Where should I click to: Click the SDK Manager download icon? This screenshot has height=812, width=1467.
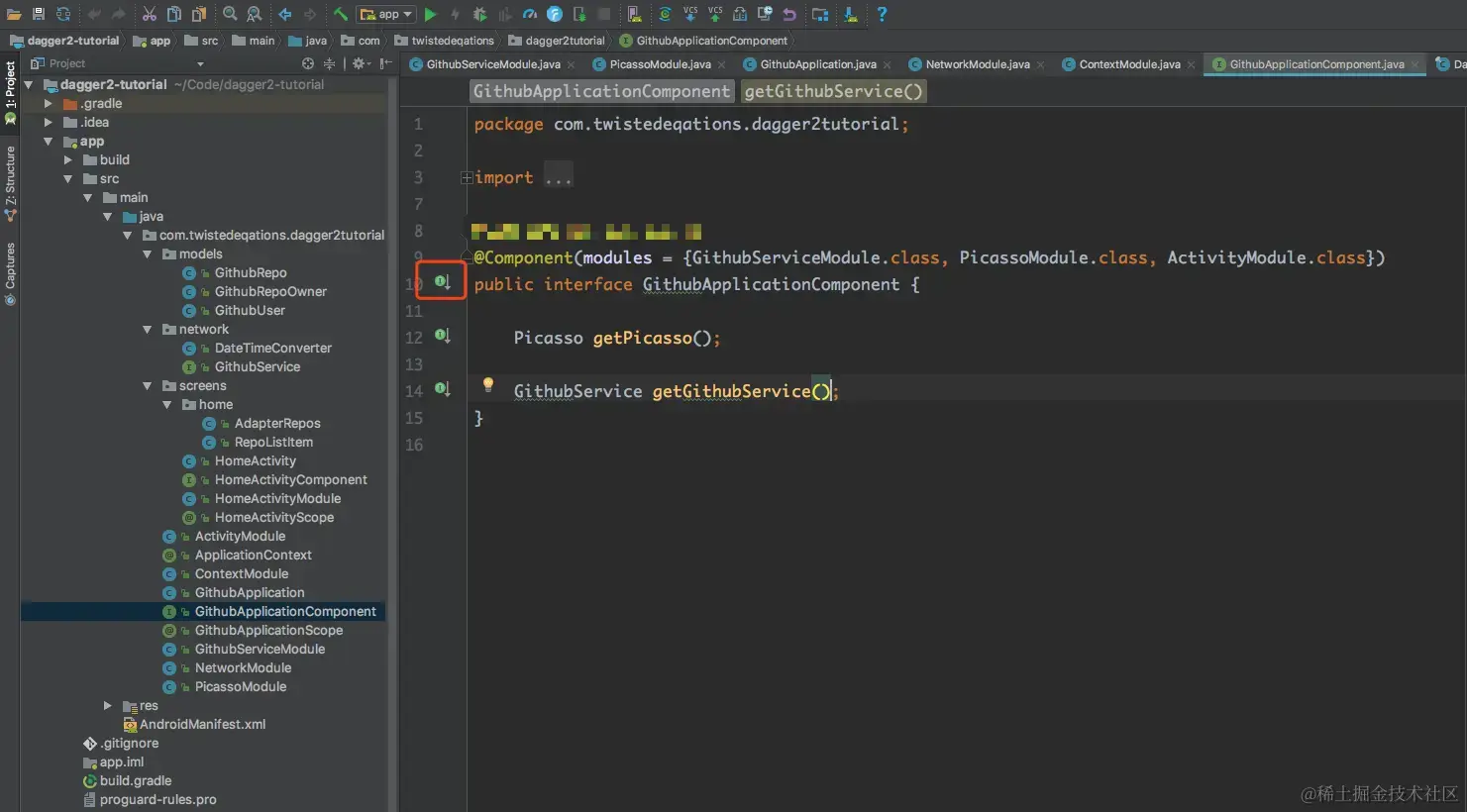(x=851, y=14)
